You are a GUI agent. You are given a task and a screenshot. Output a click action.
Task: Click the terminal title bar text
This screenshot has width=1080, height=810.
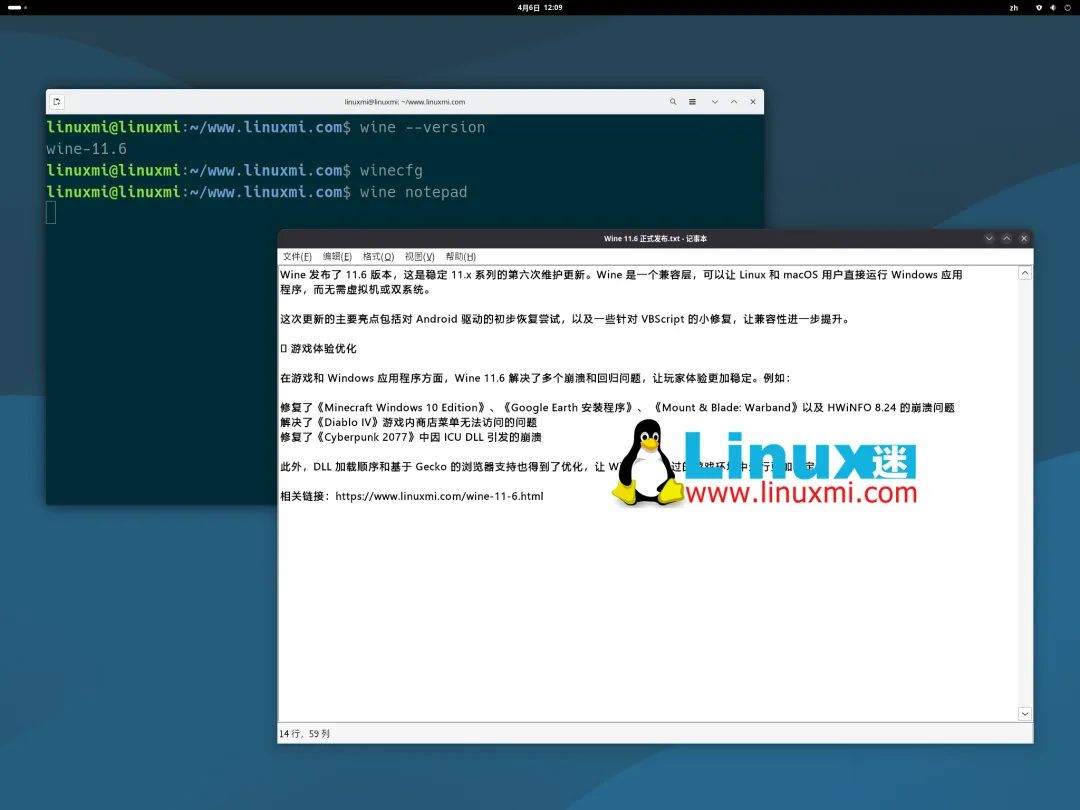pyautogui.click(x=405, y=101)
